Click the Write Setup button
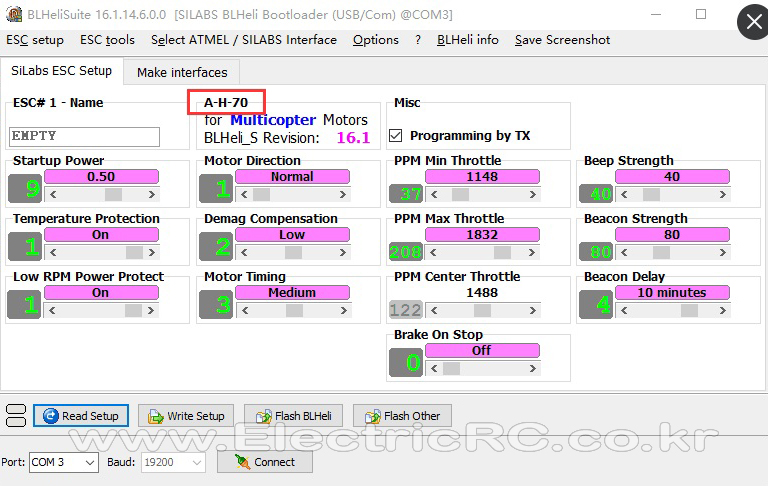This screenshot has width=768, height=486. [186, 416]
